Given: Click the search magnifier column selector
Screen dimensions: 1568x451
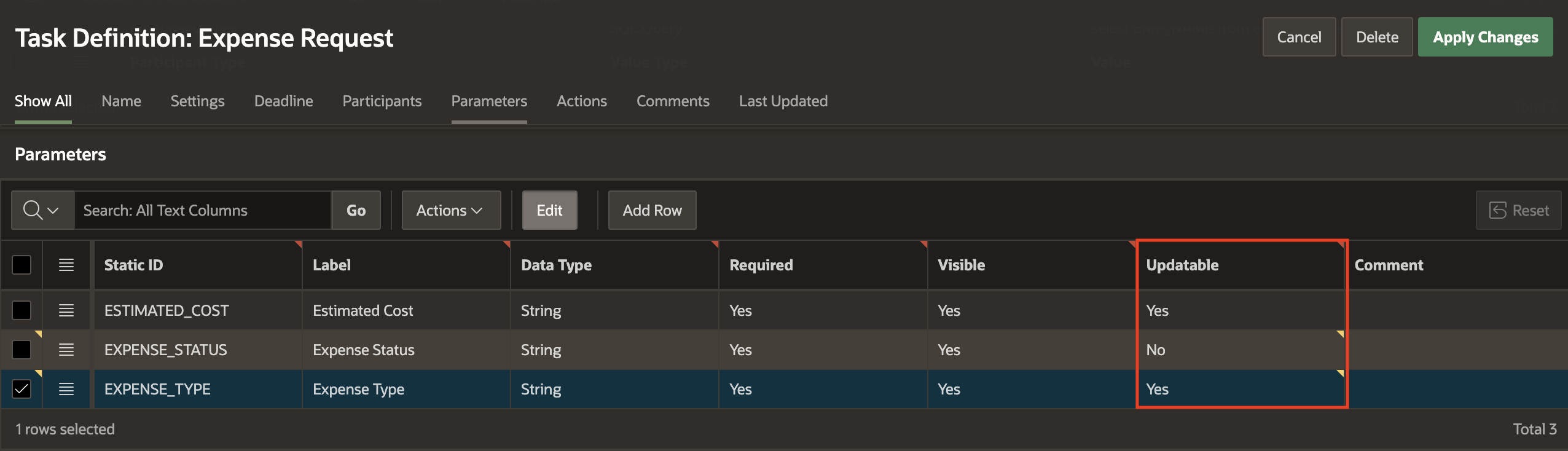Looking at the screenshot, I should 42,210.
